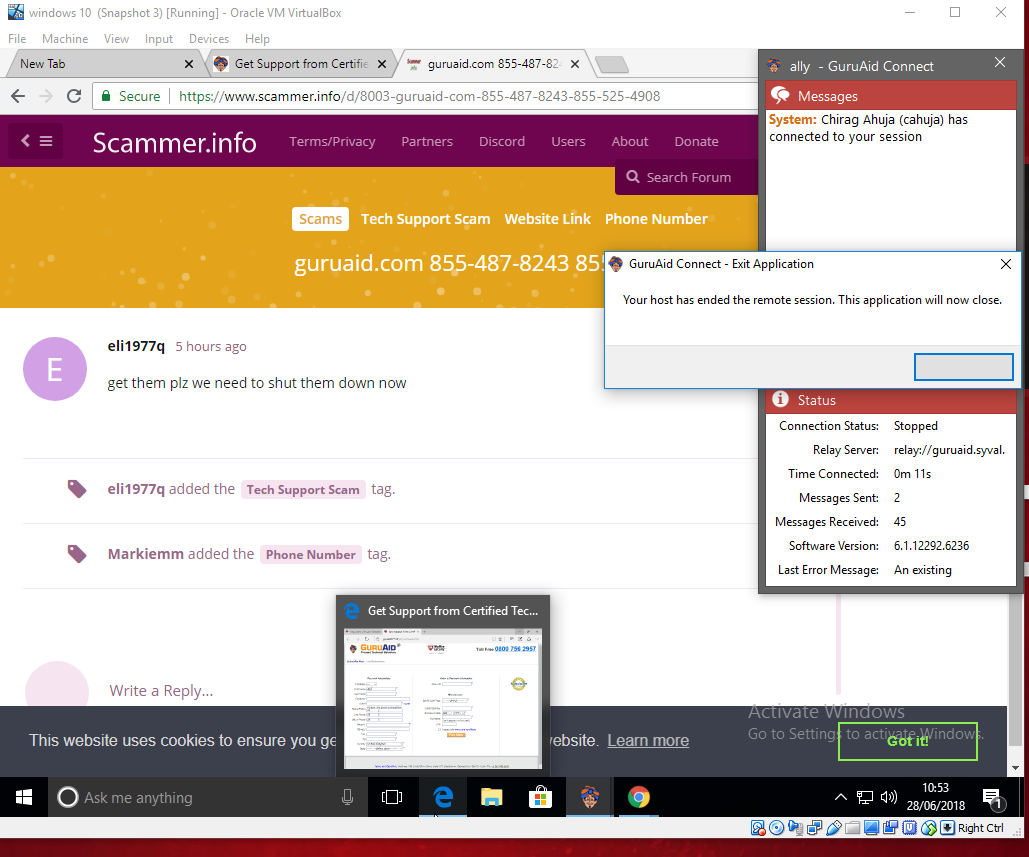The width and height of the screenshot is (1029, 857).
Task: Open VirtualBox Devices menu
Action: tap(209, 39)
